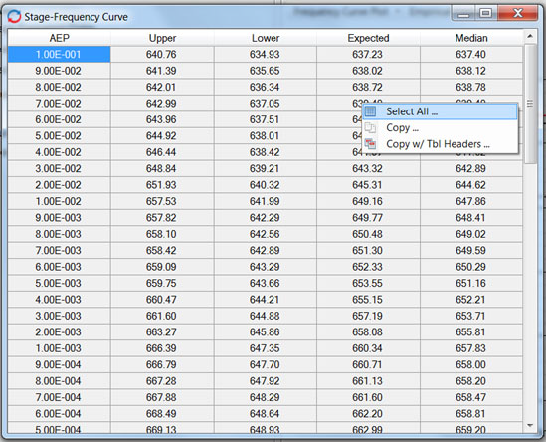
Task: Click the Copy with headers icon
Action: point(370,144)
